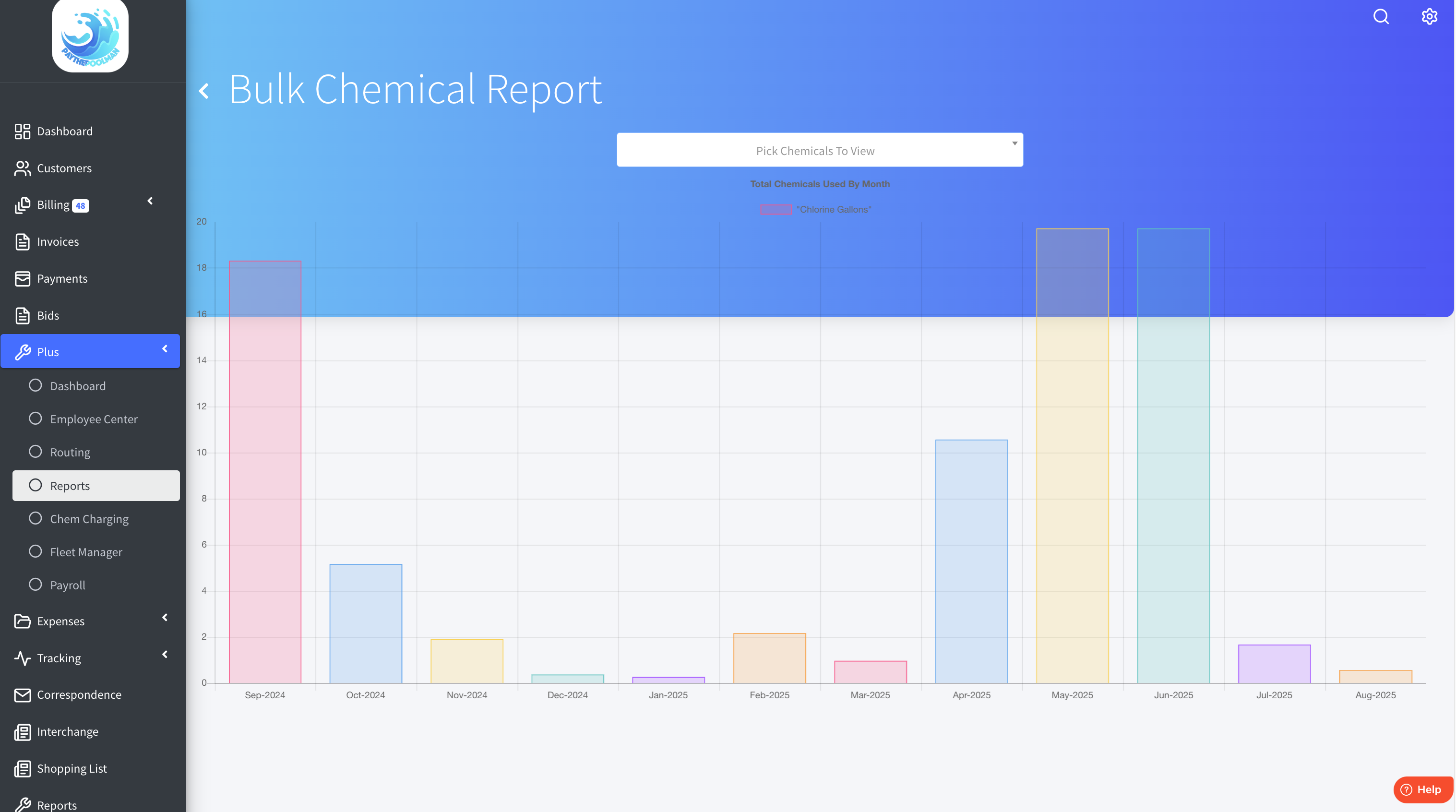Expand the Billing submenu chevron
The width and height of the screenshot is (1456, 812).
[x=150, y=201]
